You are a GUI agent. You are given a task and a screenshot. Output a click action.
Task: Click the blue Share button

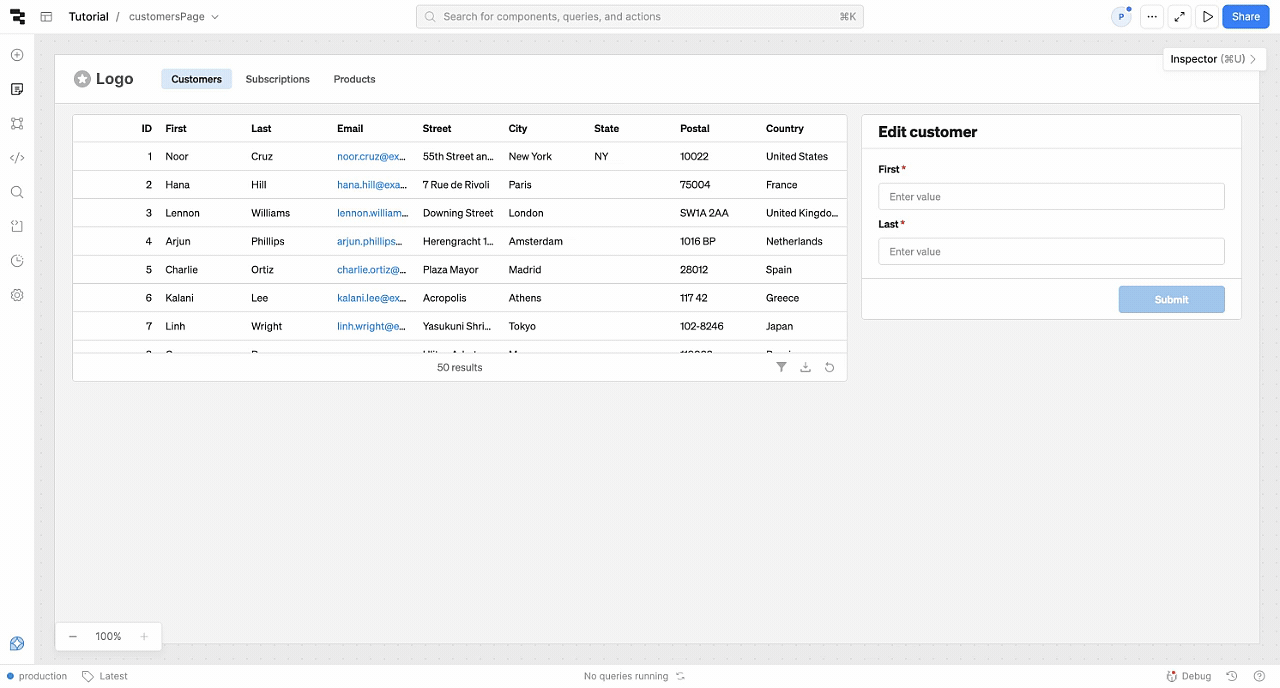[x=1245, y=17]
